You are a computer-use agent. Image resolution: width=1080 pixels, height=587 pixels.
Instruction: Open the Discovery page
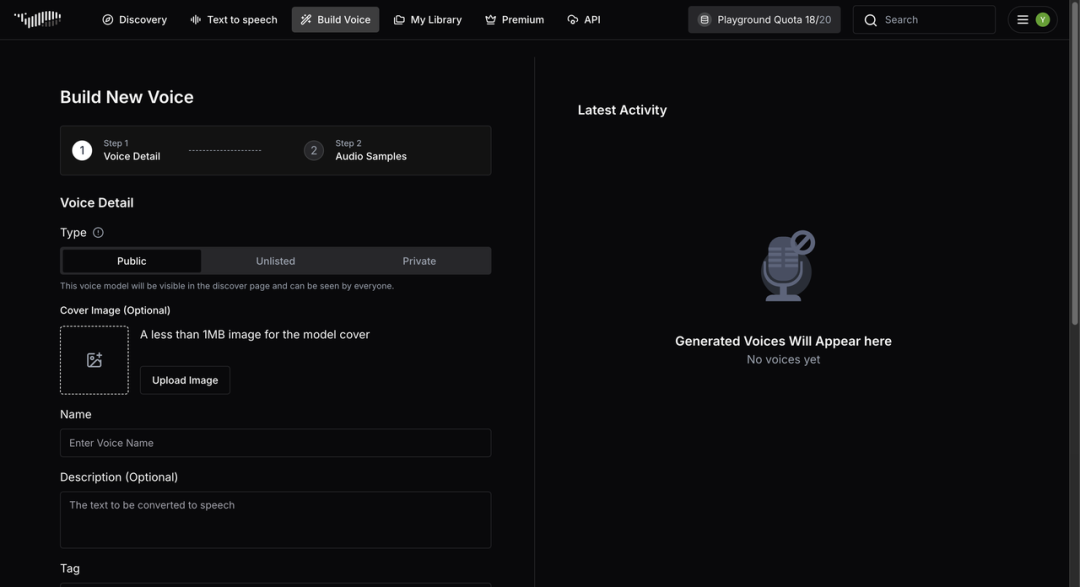click(x=134, y=20)
